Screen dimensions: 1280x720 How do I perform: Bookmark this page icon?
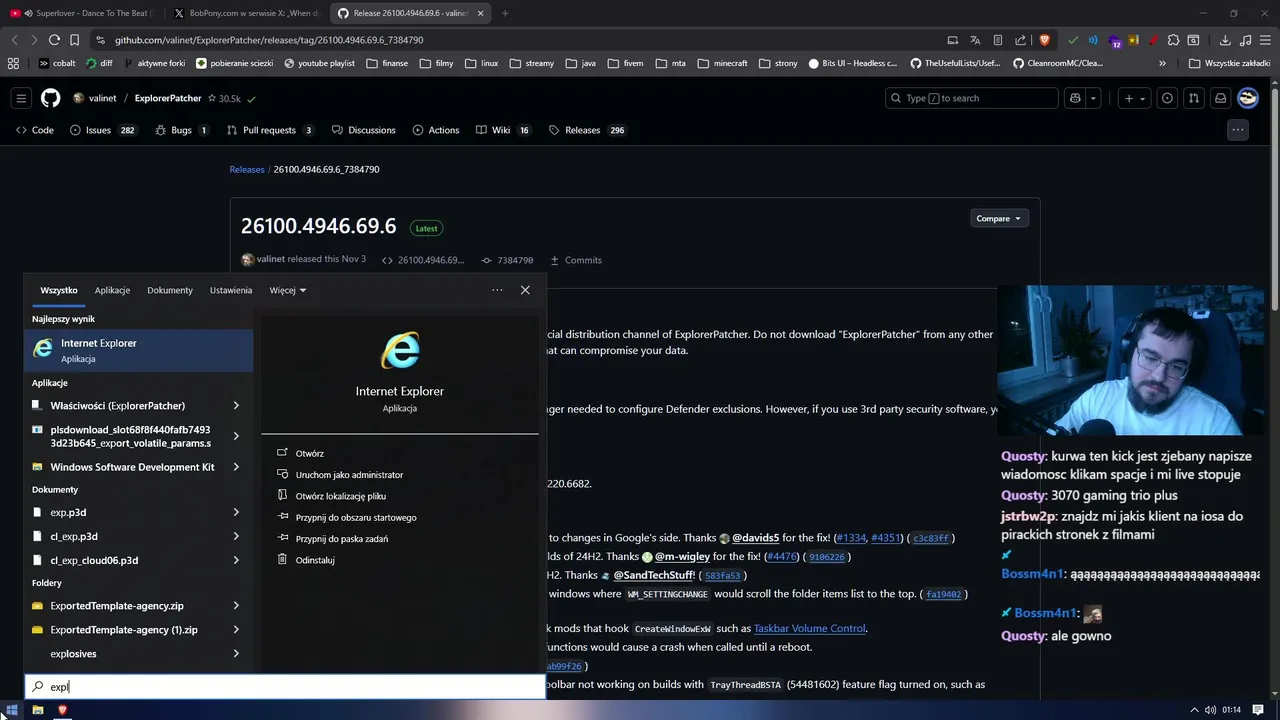74,40
